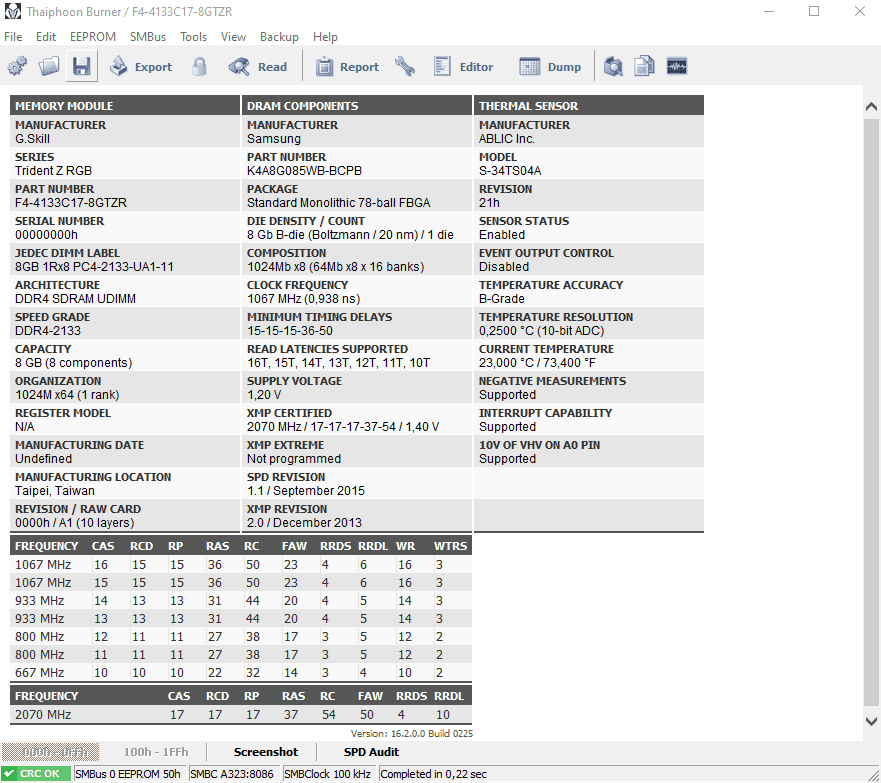Select the 100h - 1FFh page tab

click(x=156, y=752)
